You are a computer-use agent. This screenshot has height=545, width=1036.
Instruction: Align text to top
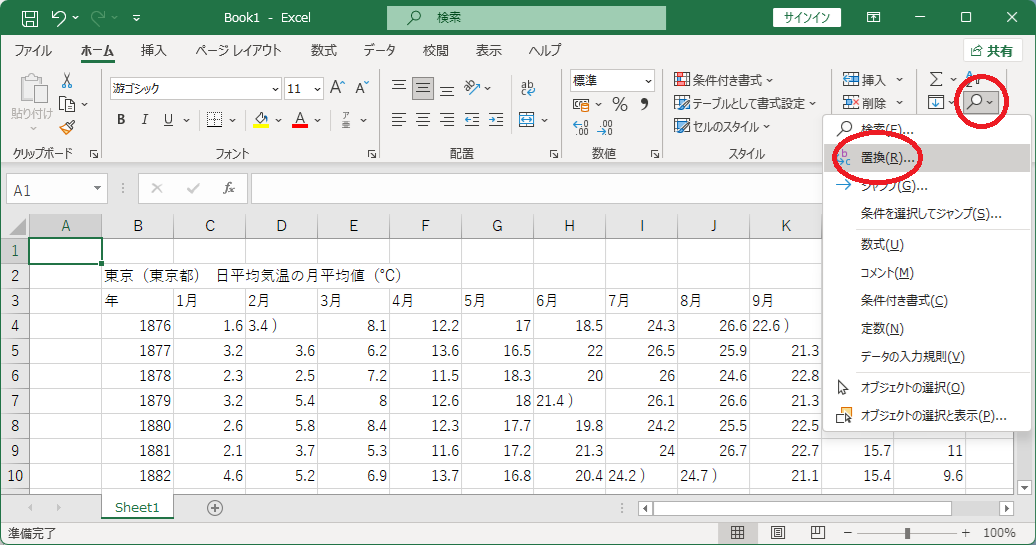(x=398, y=87)
